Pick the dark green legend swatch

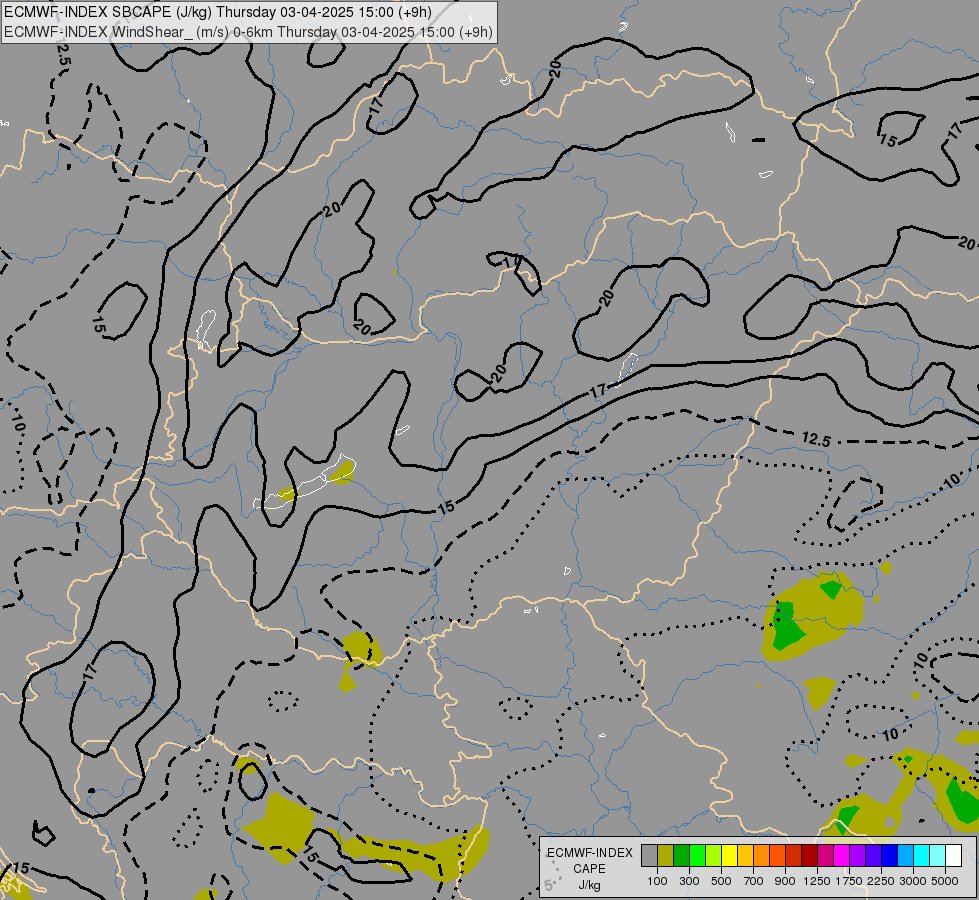pyautogui.click(x=681, y=856)
